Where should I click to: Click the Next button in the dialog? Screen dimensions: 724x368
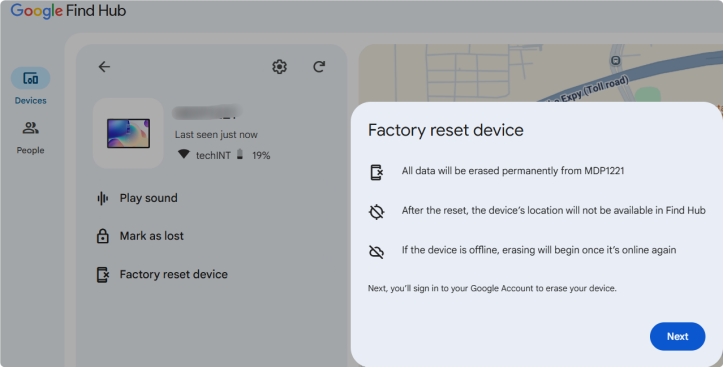(x=677, y=336)
